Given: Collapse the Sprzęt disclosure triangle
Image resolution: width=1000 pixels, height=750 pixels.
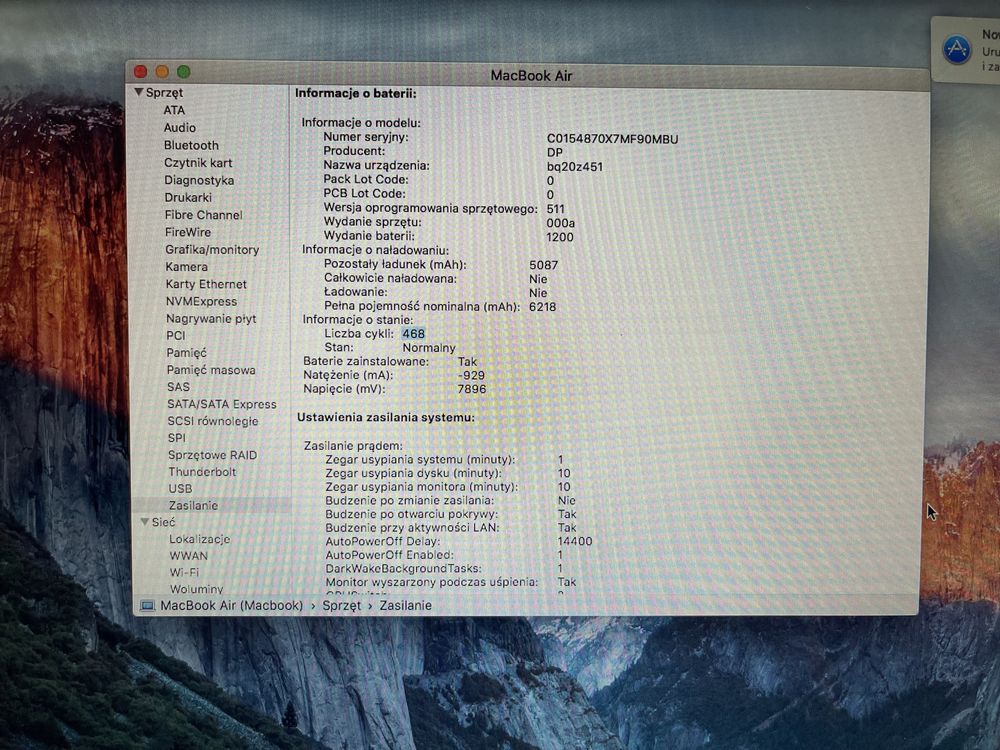Looking at the screenshot, I should coord(138,92).
